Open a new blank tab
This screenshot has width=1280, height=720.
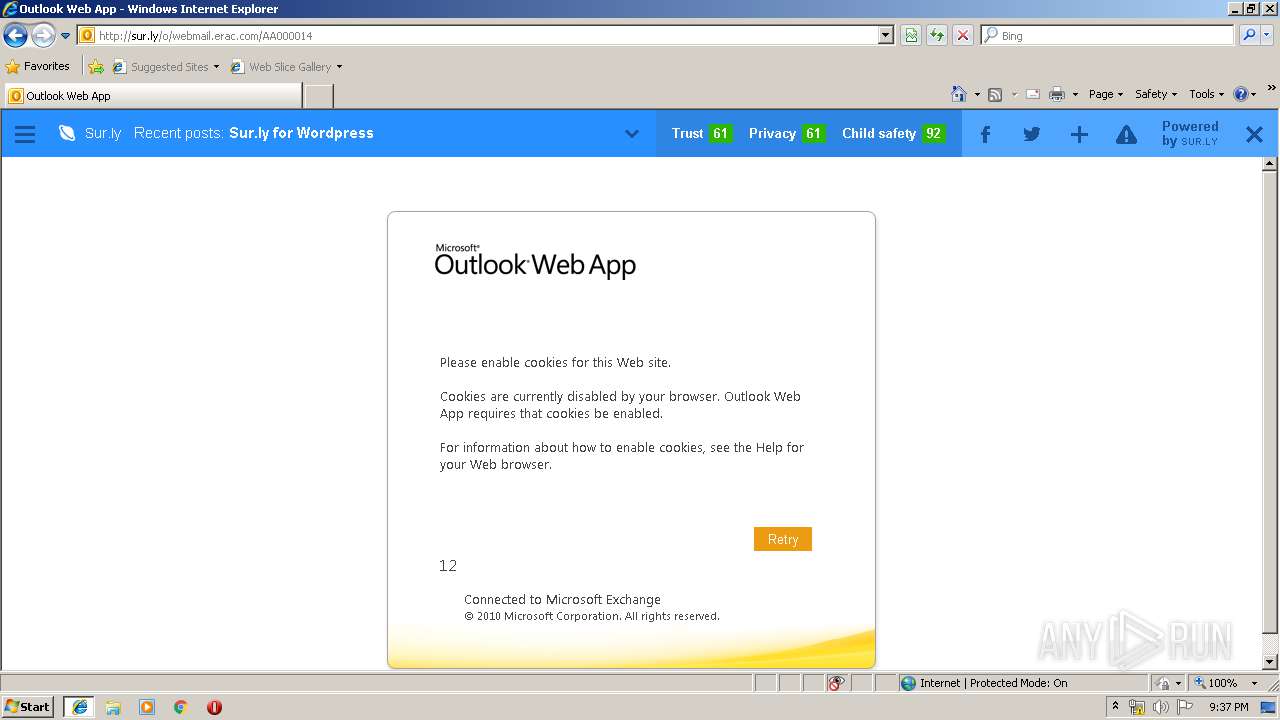click(318, 96)
